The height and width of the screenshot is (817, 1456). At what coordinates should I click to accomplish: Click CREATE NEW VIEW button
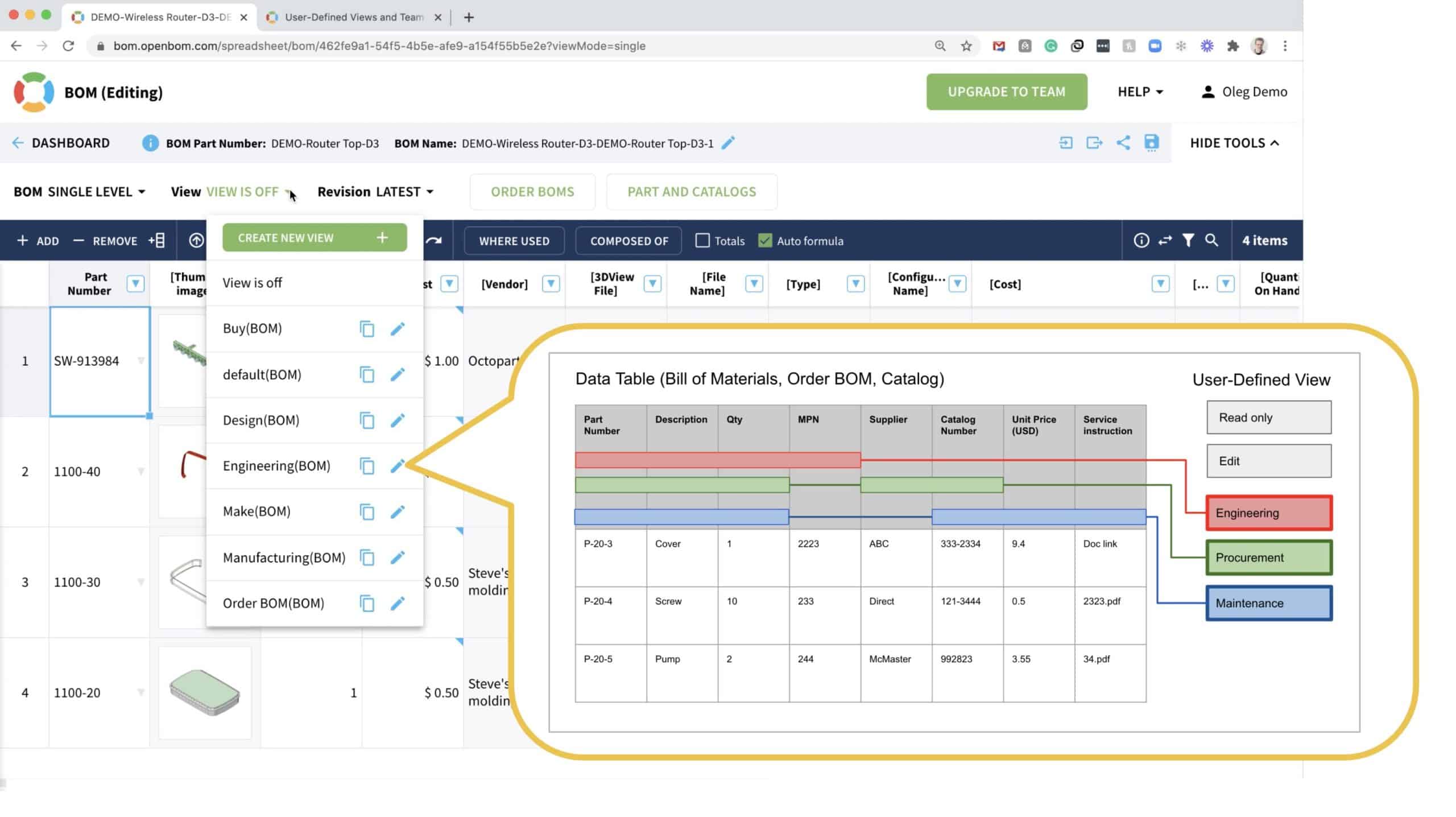point(315,237)
